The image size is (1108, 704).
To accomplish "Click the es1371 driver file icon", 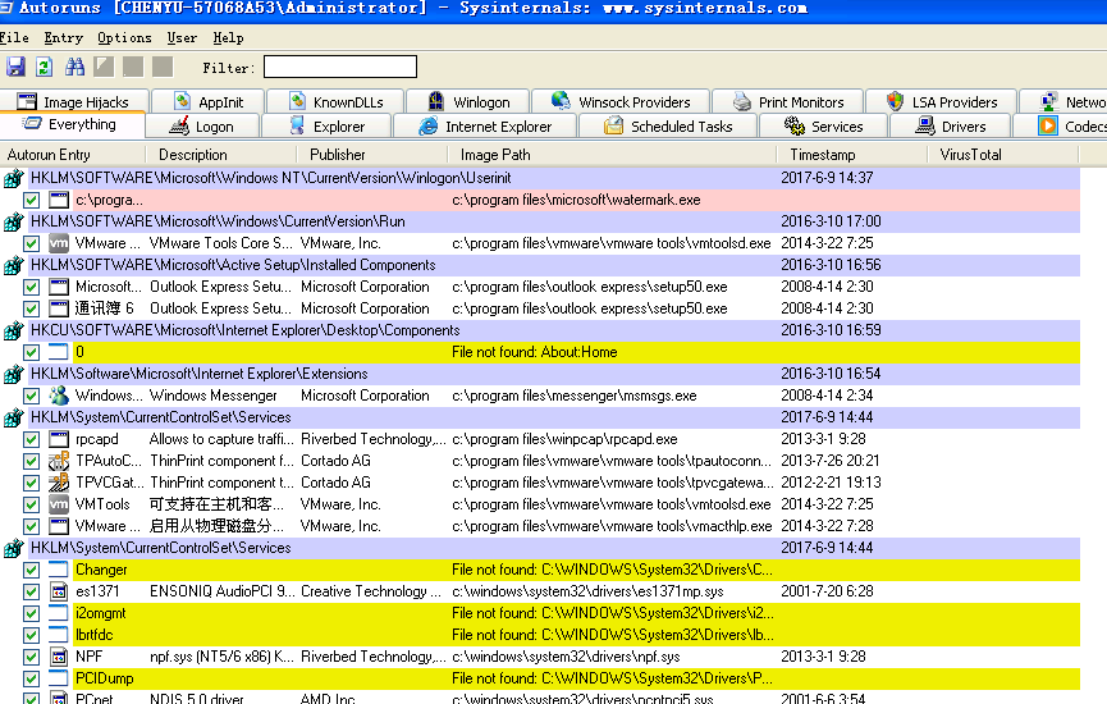I will click(x=59, y=592).
